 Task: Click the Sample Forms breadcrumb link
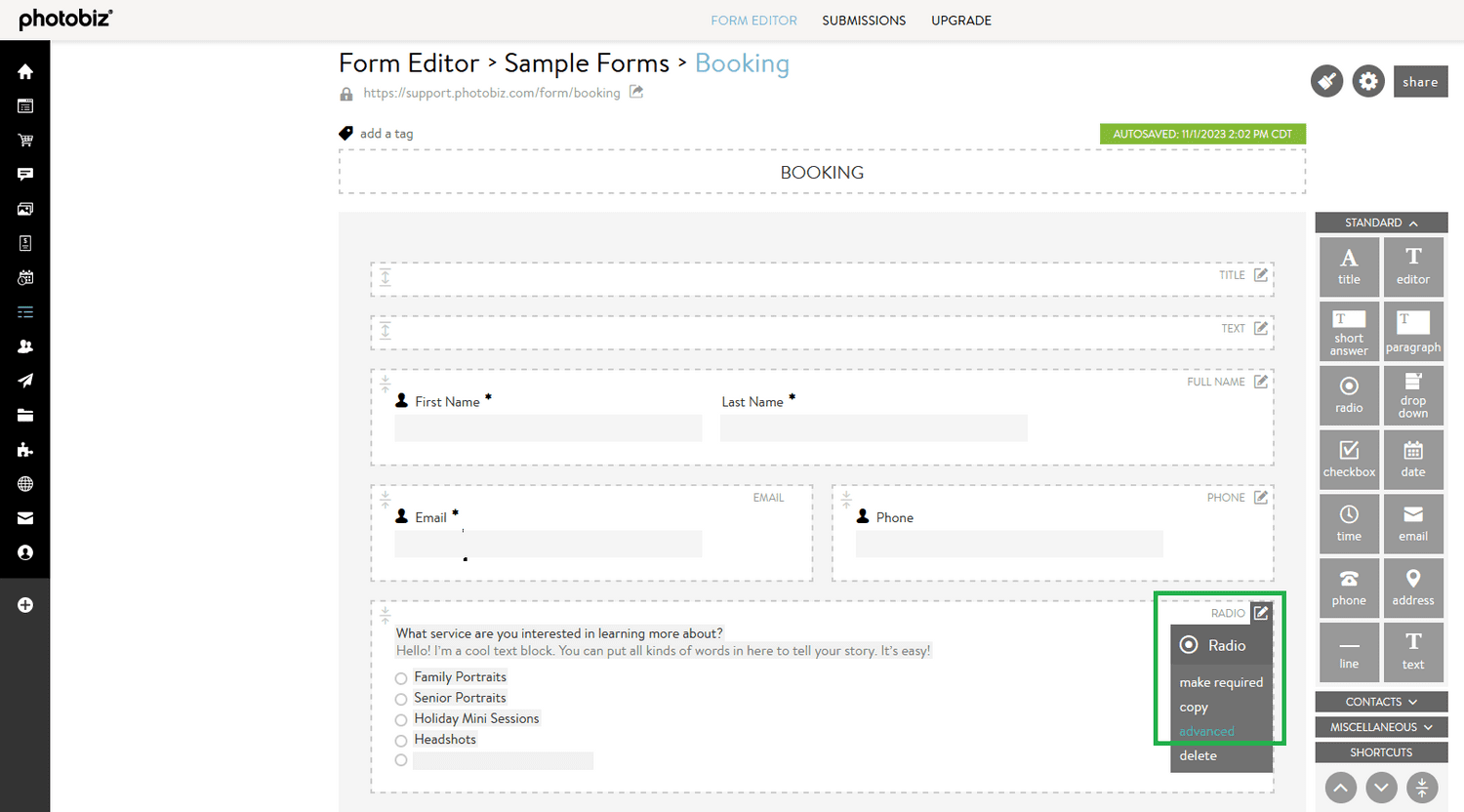coord(587,63)
